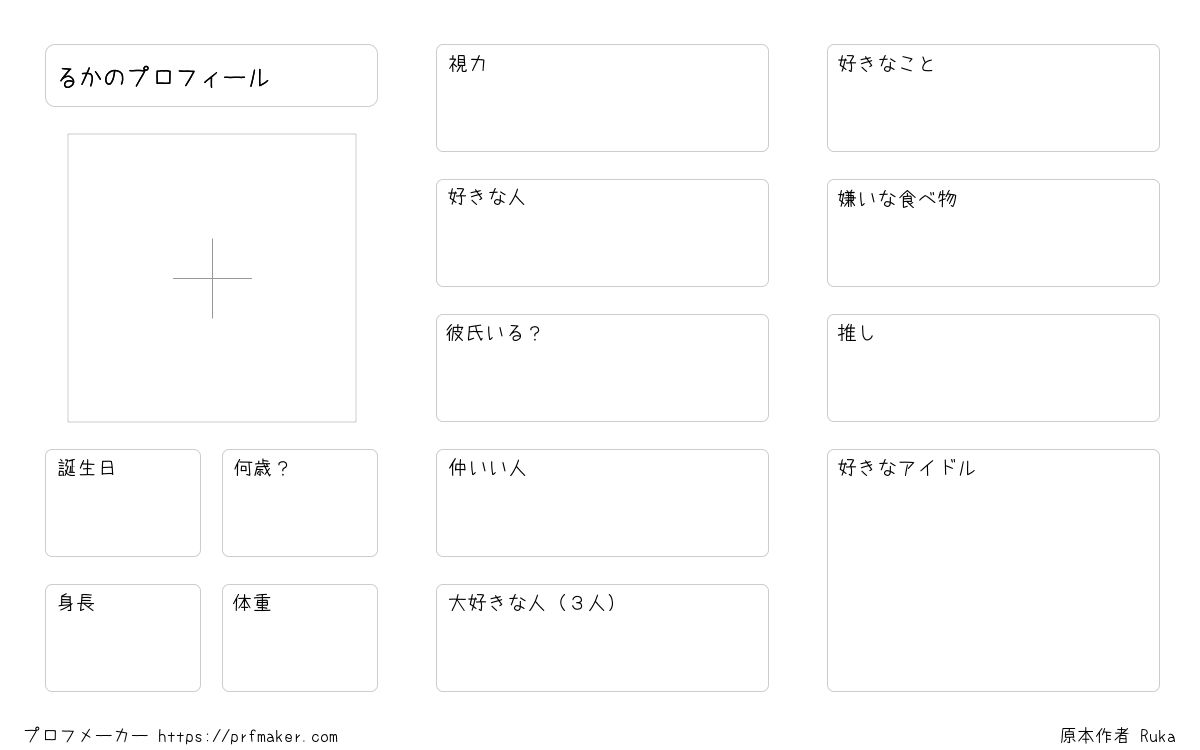The width and height of the screenshot is (1200, 750).
Task: Select the 何歳？ age field
Action: (x=300, y=503)
